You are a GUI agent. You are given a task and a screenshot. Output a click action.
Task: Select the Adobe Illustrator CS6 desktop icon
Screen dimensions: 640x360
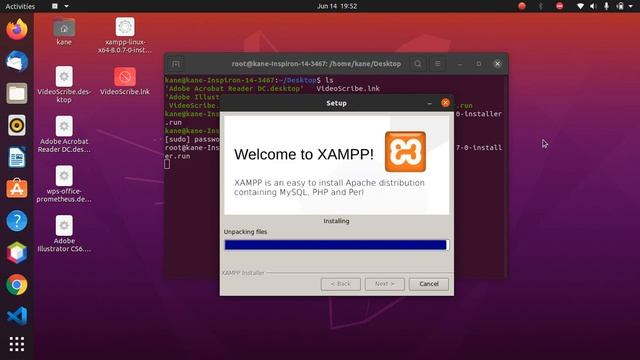click(x=64, y=234)
